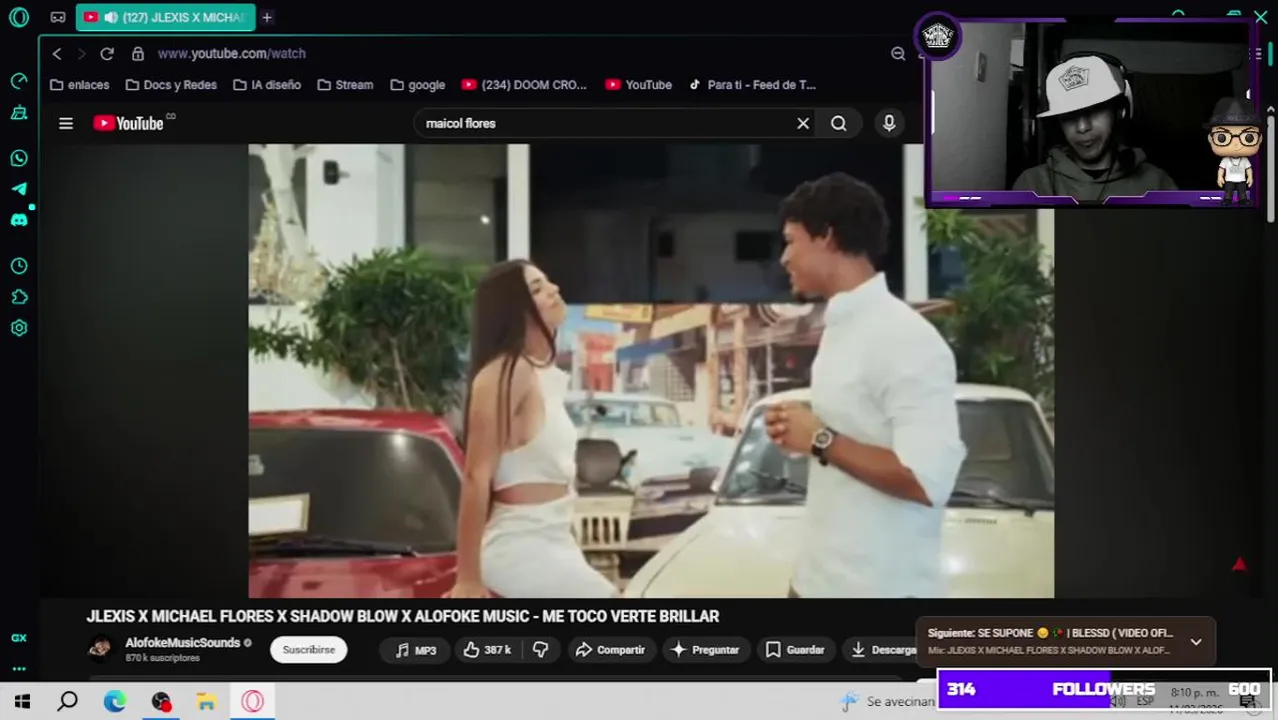Save video with Guardar button
Image resolution: width=1278 pixels, height=720 pixels.
pyautogui.click(x=795, y=650)
